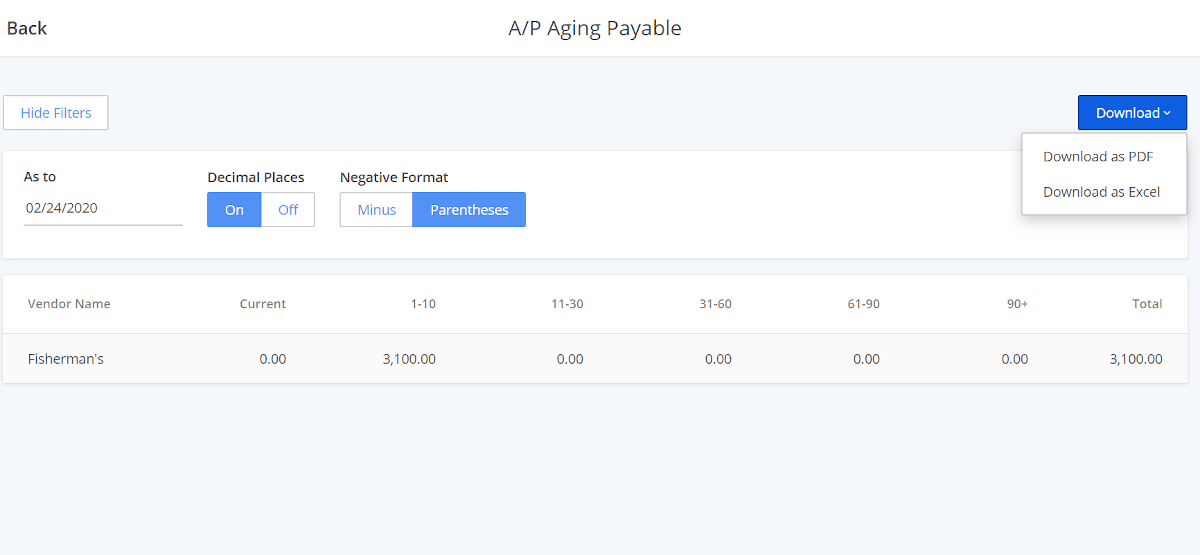Open the Download dropdown button

pos(1132,113)
